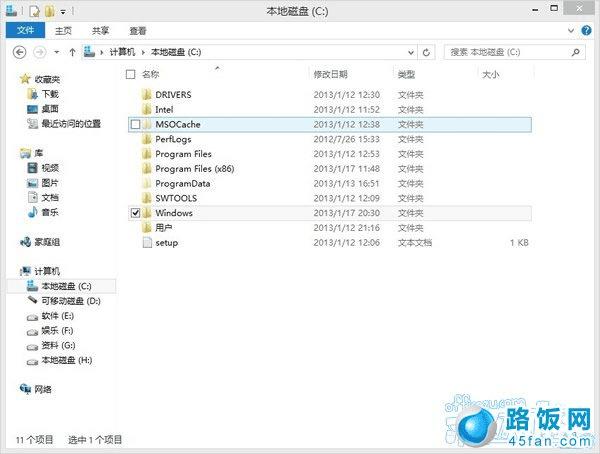Click the 桌面 icon in sidebar
Viewport: 600px width, 454px height.
point(33,109)
